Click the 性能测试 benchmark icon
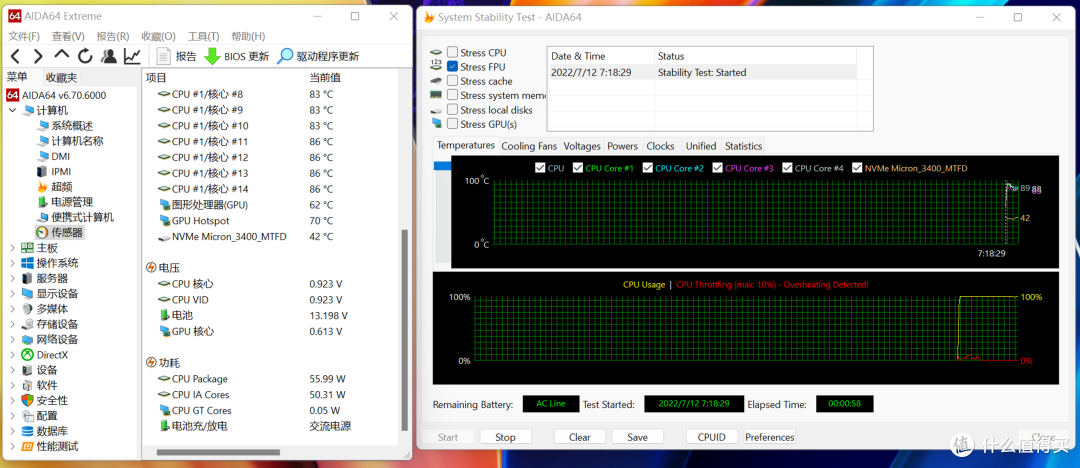The height and width of the screenshot is (468, 1080). click(28, 446)
